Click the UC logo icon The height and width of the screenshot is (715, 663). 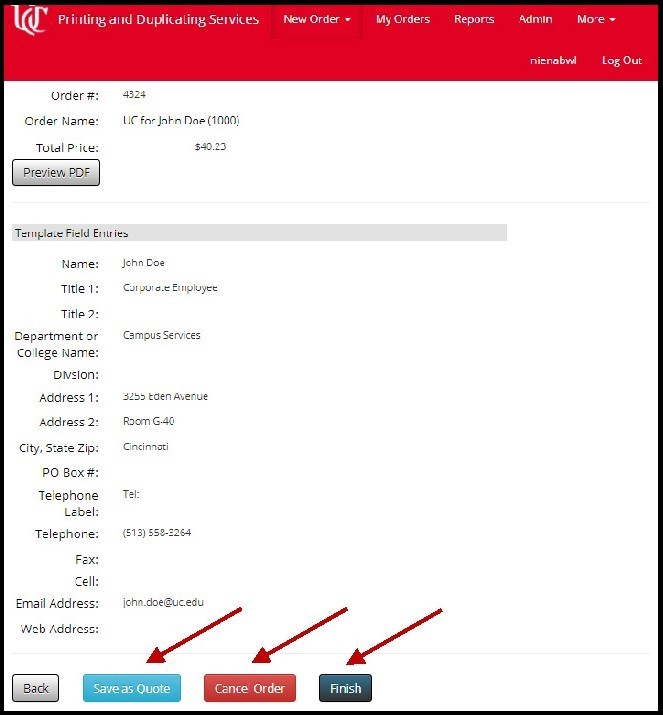coord(30,18)
